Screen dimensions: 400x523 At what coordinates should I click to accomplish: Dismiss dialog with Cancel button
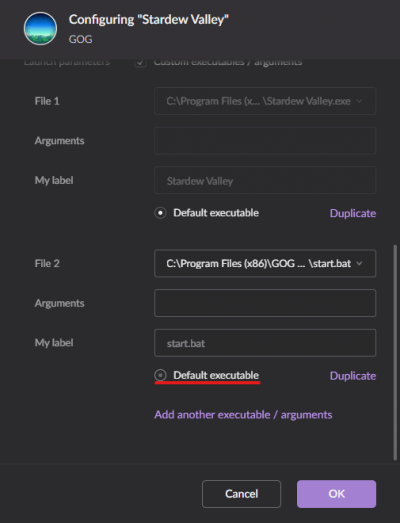pyautogui.click(x=241, y=494)
